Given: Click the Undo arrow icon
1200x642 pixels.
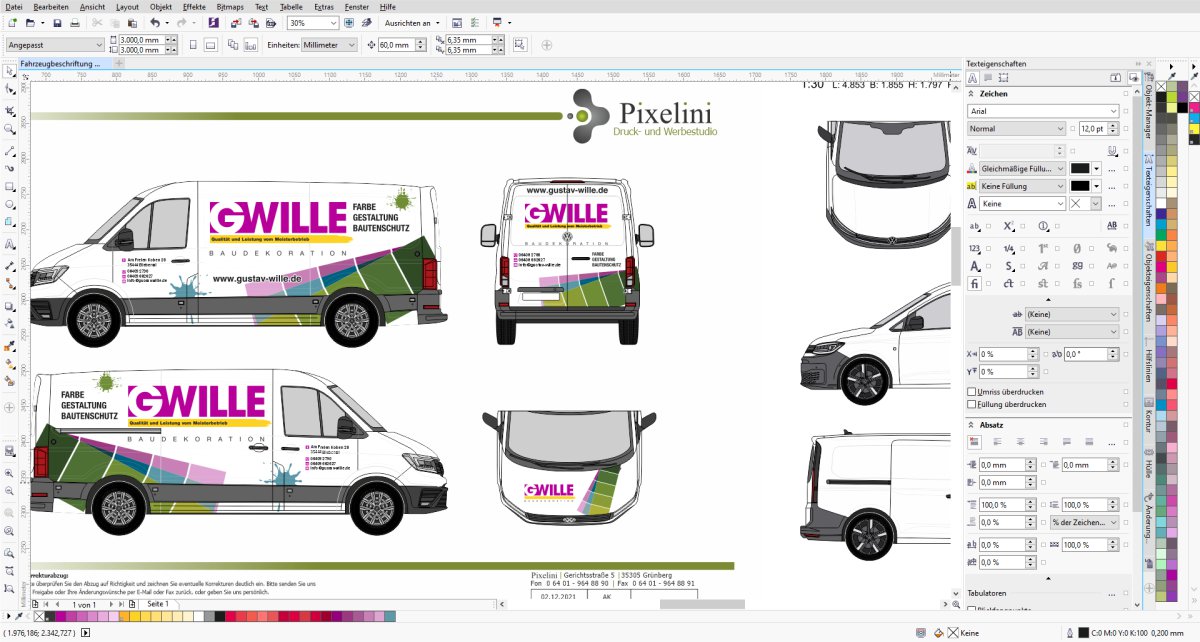Looking at the screenshot, I should 154,22.
